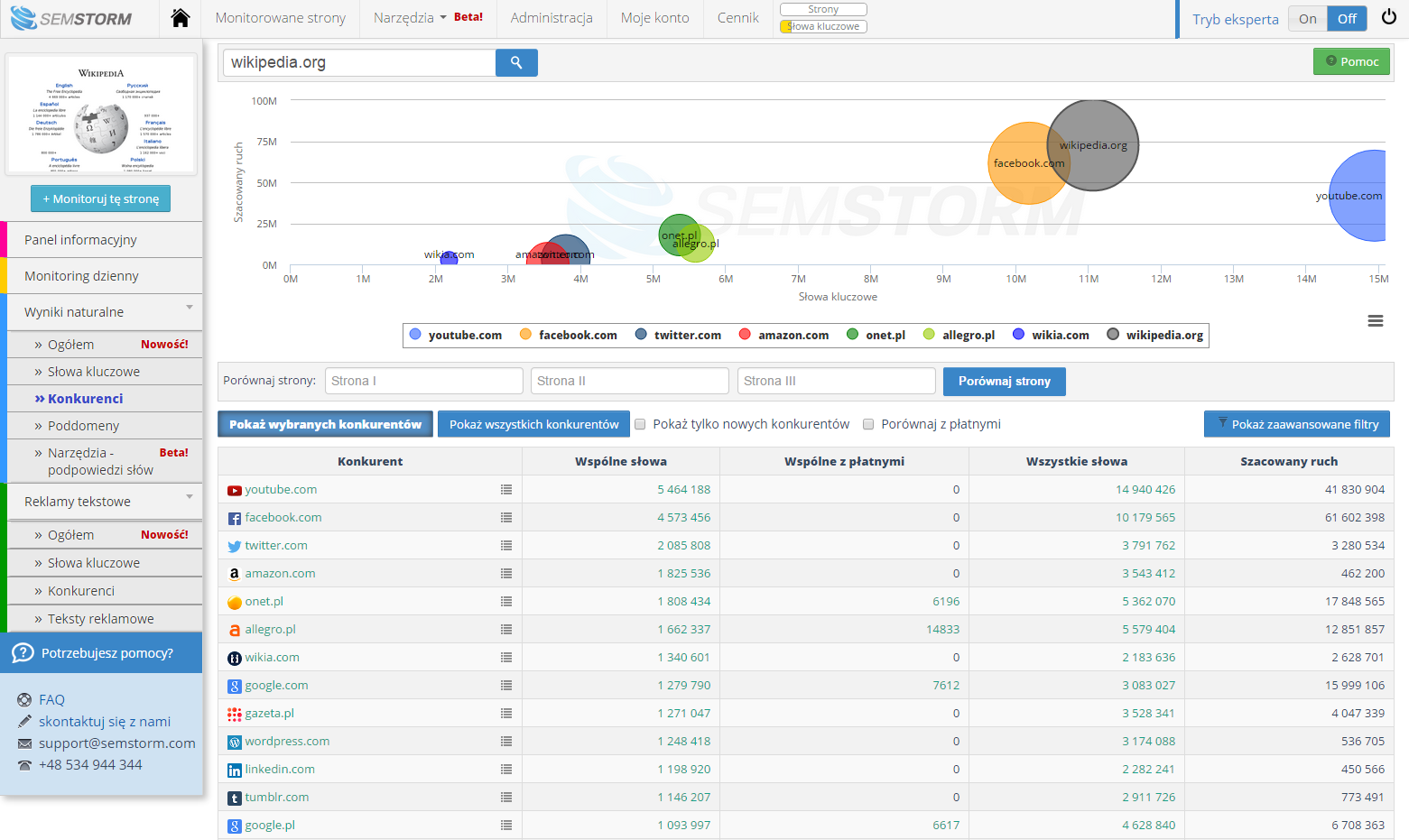Toggle facebook.com series in chart legend
Screen dimensions: 1409x840
[x=569, y=335]
